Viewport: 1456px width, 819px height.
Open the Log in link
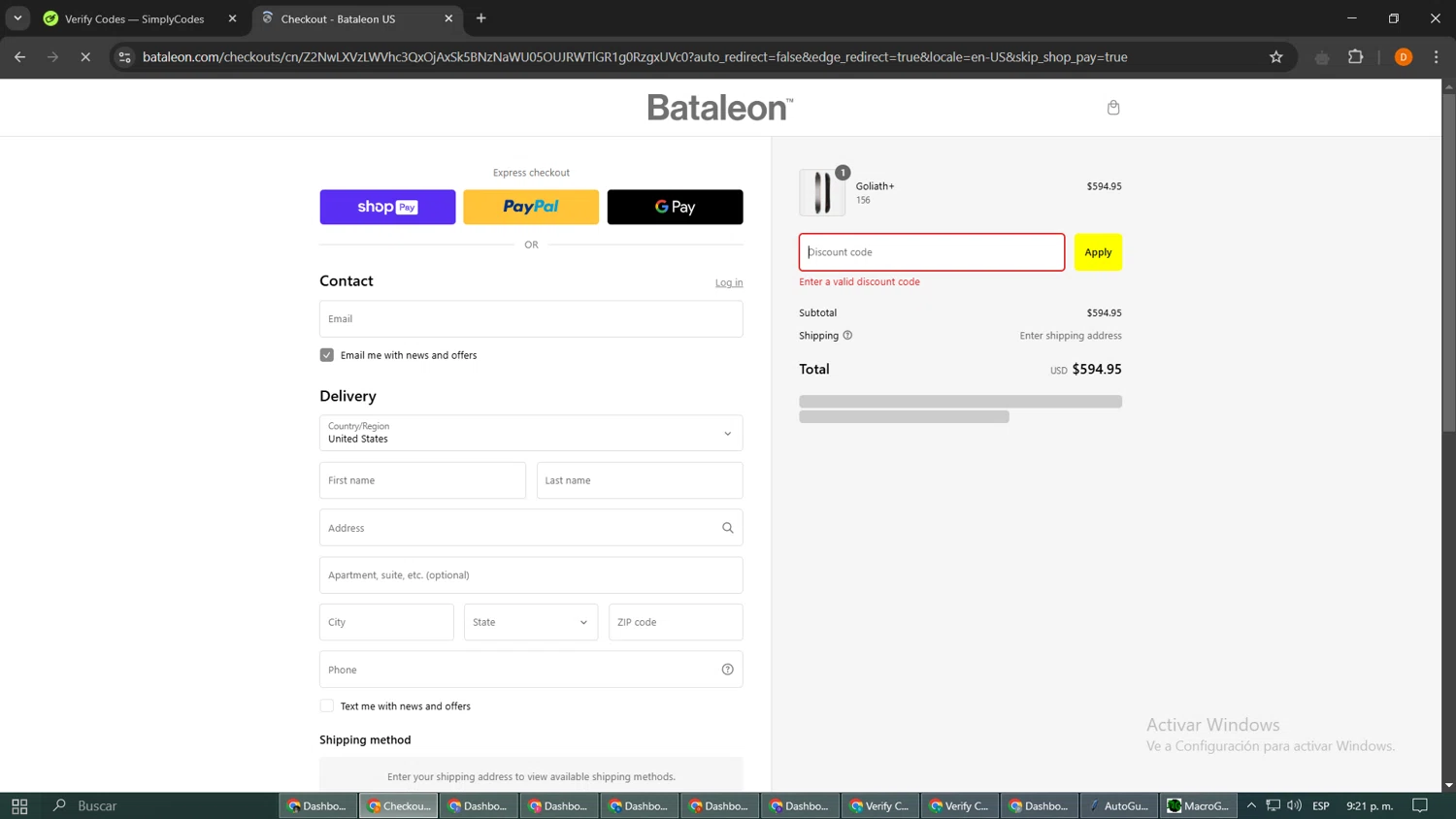pyautogui.click(x=729, y=282)
